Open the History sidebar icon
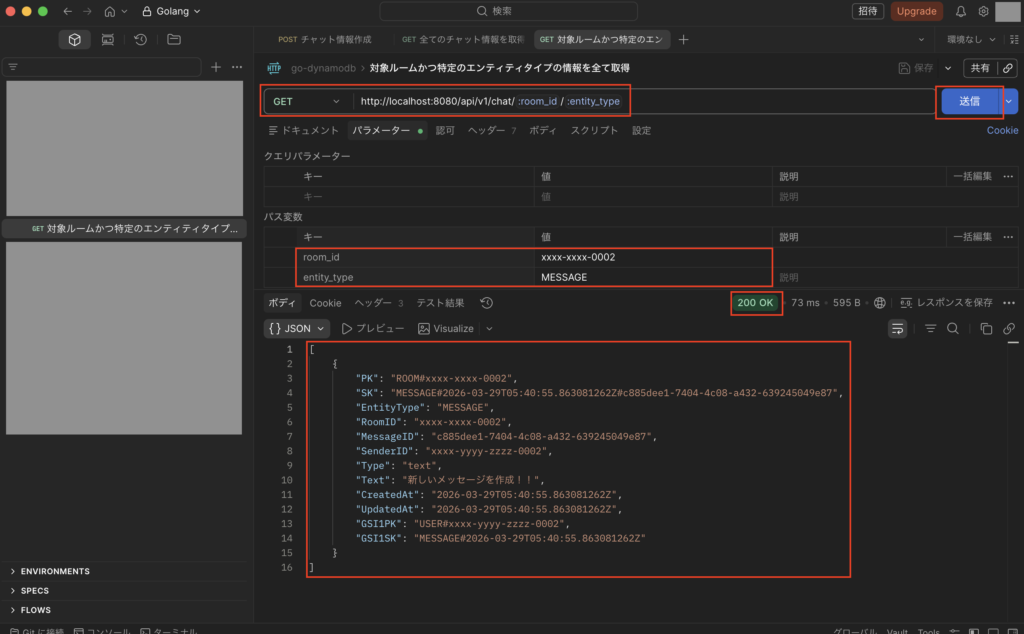 tap(141, 39)
